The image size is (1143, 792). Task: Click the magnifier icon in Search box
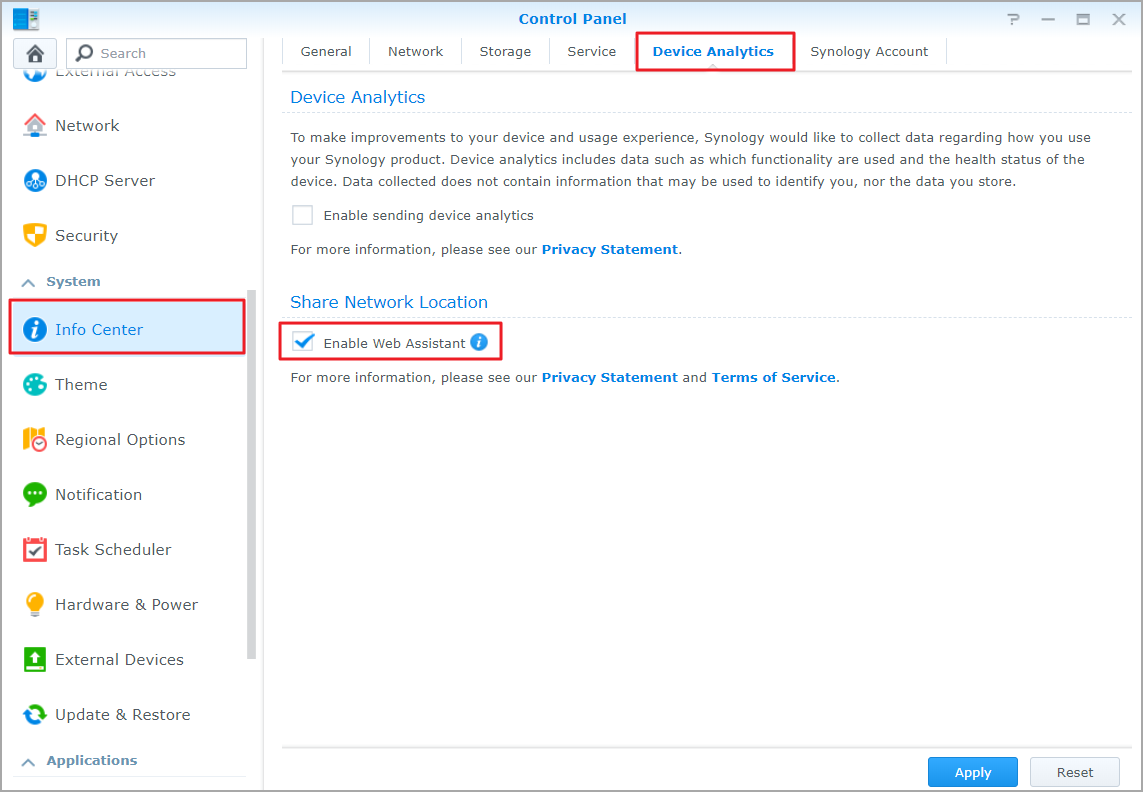click(x=85, y=53)
